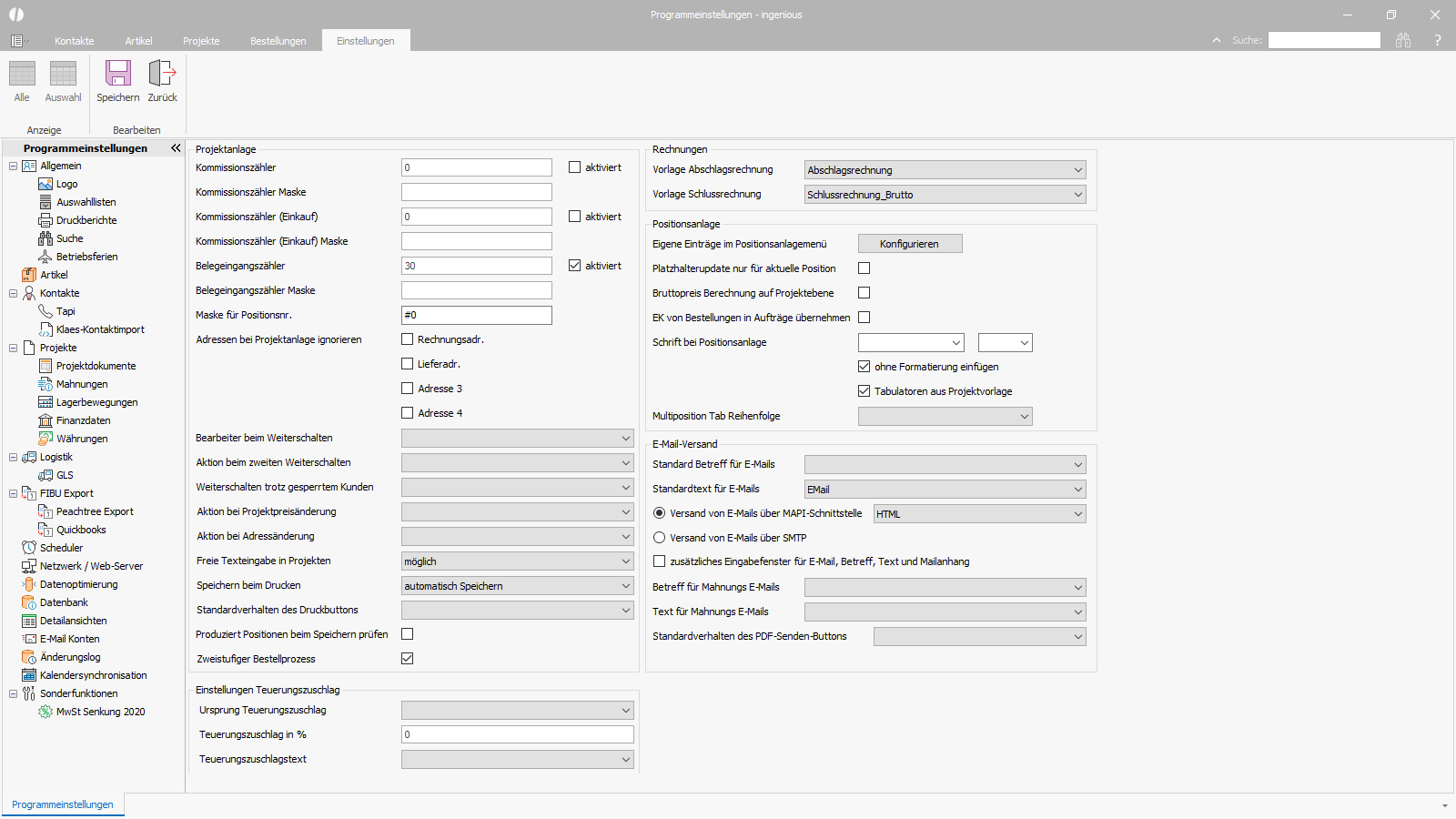The image size is (1456, 819).
Task: Collapse the Programmeinstellungen side panel
Action: [176, 147]
